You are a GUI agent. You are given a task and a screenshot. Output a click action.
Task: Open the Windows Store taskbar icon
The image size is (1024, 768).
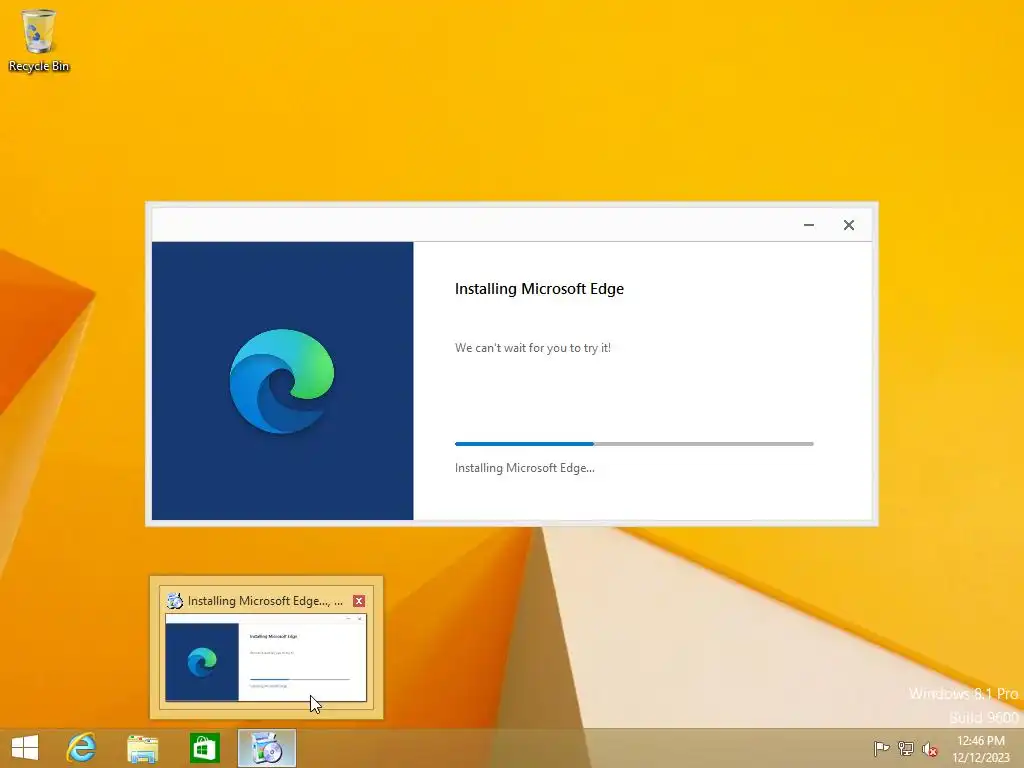(204, 748)
